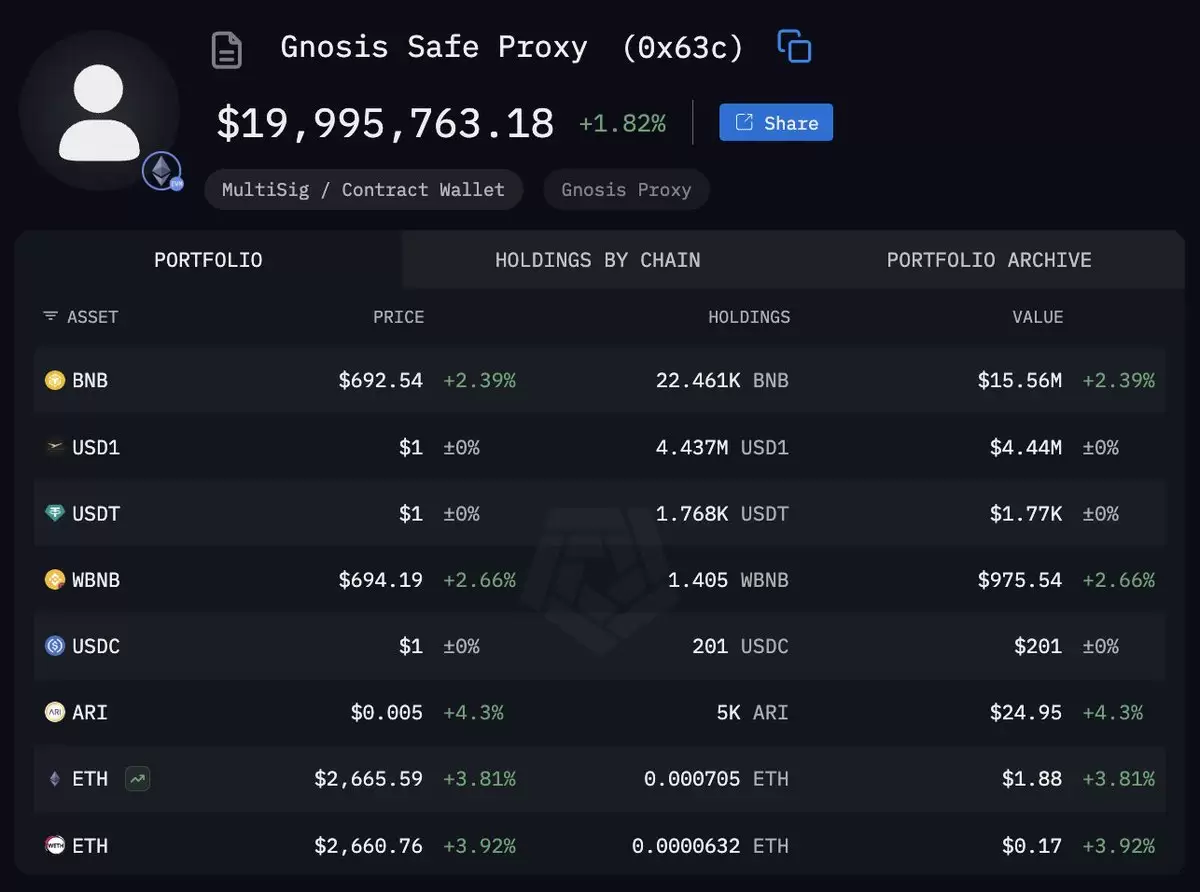Viewport: 1200px width, 892px height.
Task: Open the Holdings by Chain tab
Action: pyautogui.click(x=598, y=260)
